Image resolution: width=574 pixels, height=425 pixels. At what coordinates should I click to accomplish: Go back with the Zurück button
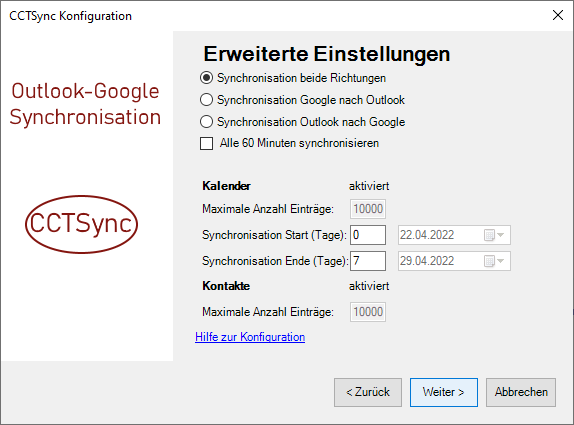point(368,392)
